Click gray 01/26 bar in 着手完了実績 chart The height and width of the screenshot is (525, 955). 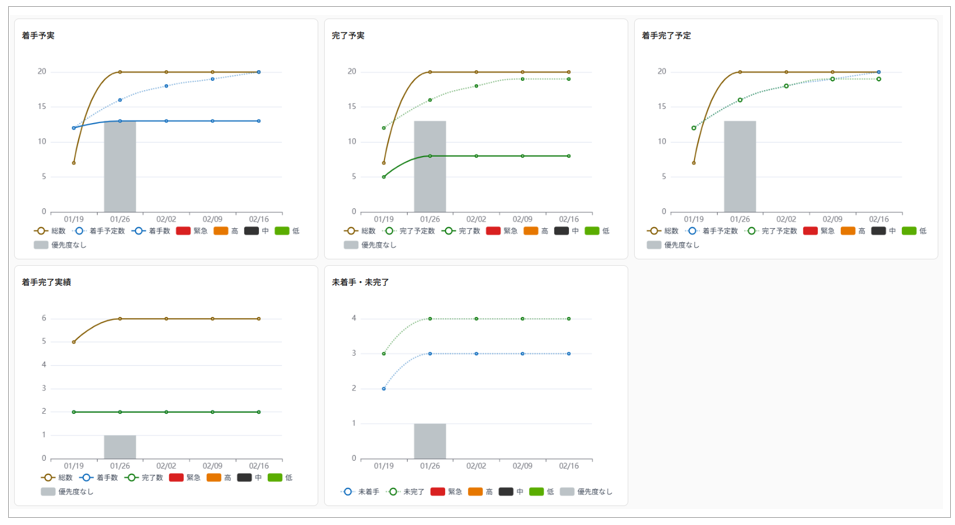click(x=120, y=447)
